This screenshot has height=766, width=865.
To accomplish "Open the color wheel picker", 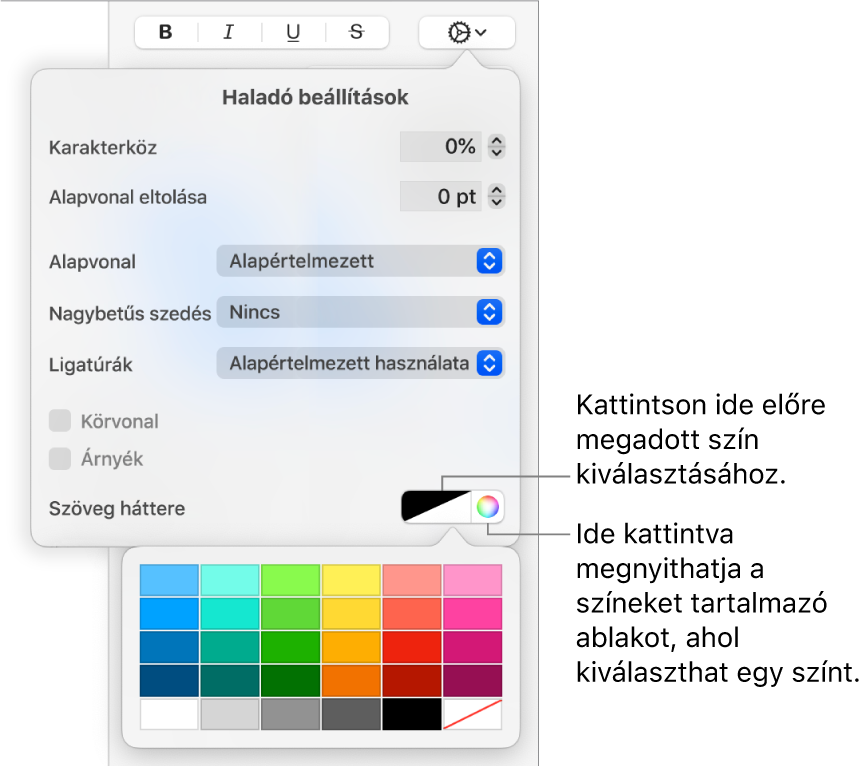I will 487,507.
